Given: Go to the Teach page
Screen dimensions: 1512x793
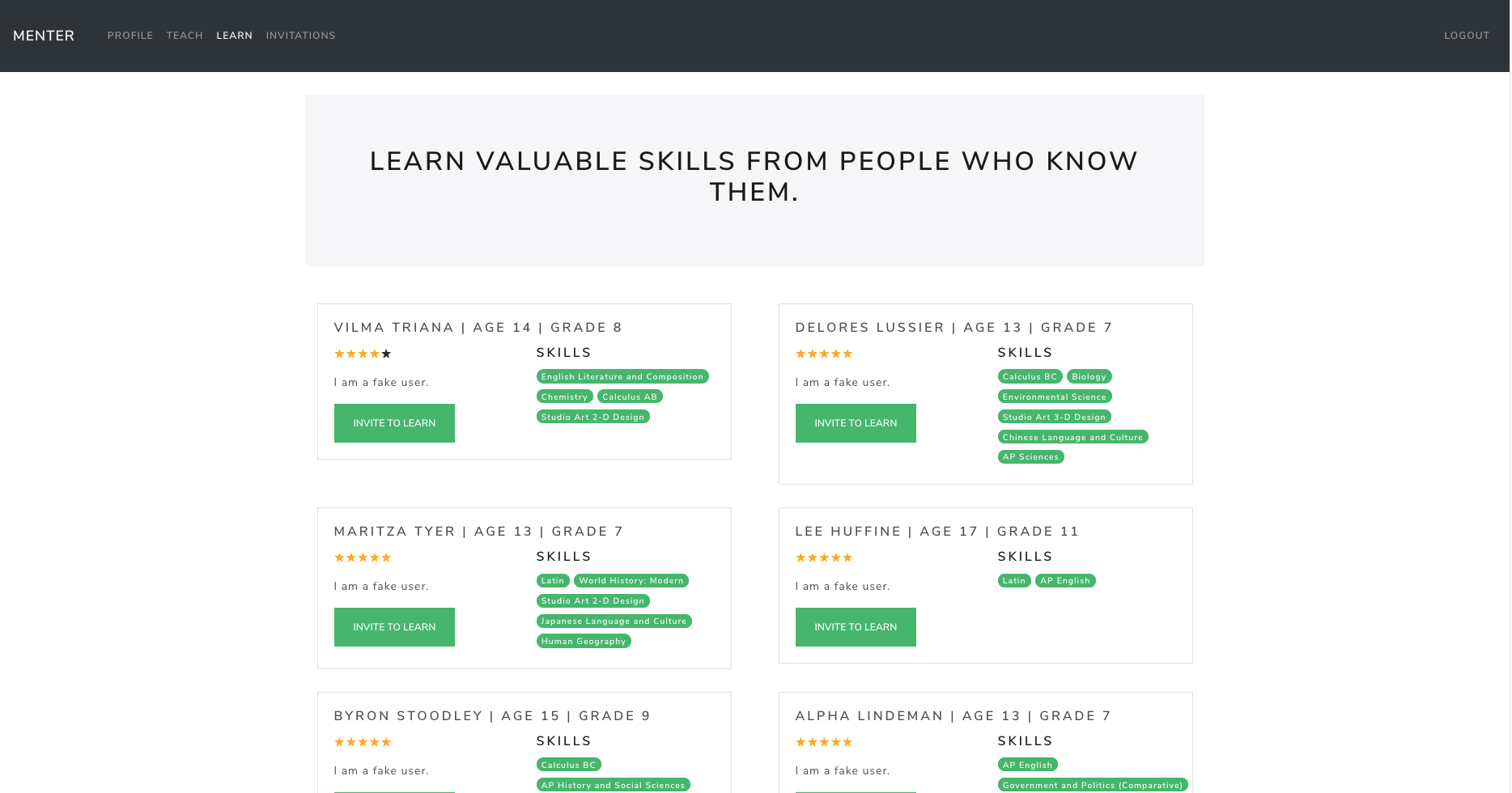Looking at the screenshot, I should 185,36.
